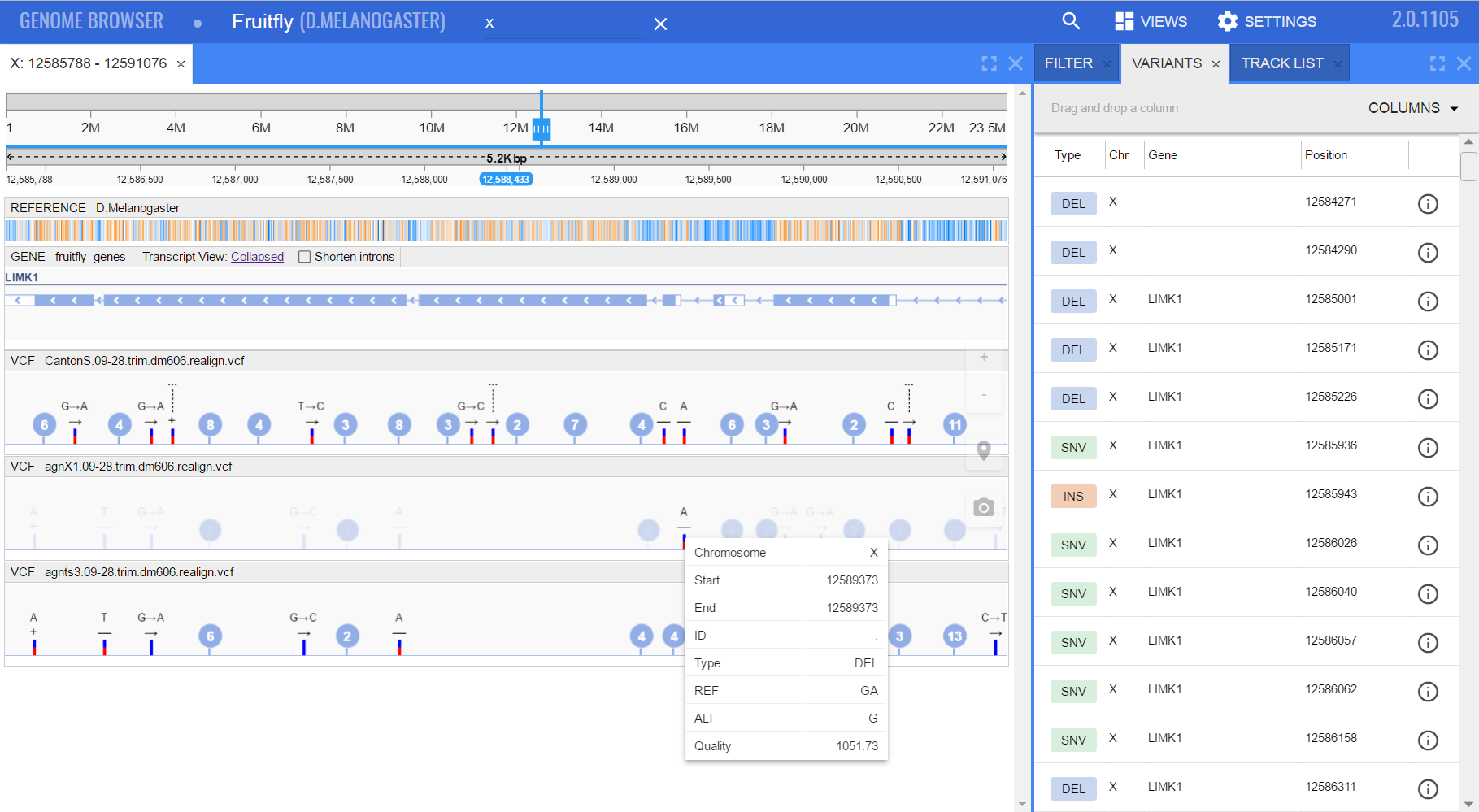Click the location pin marker icon
1479x812 pixels.
pos(983,450)
